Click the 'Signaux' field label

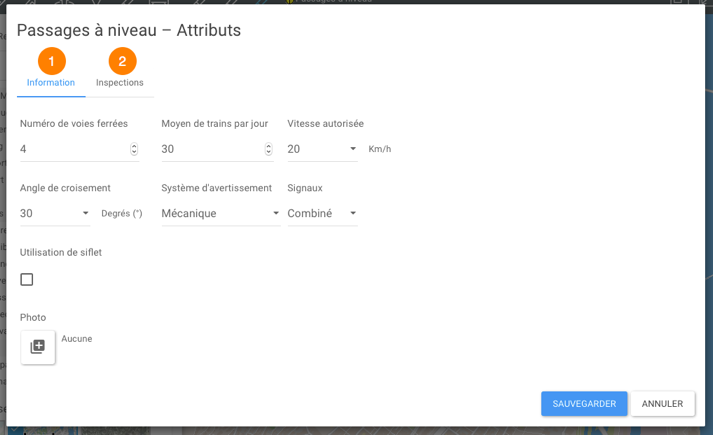coord(305,188)
